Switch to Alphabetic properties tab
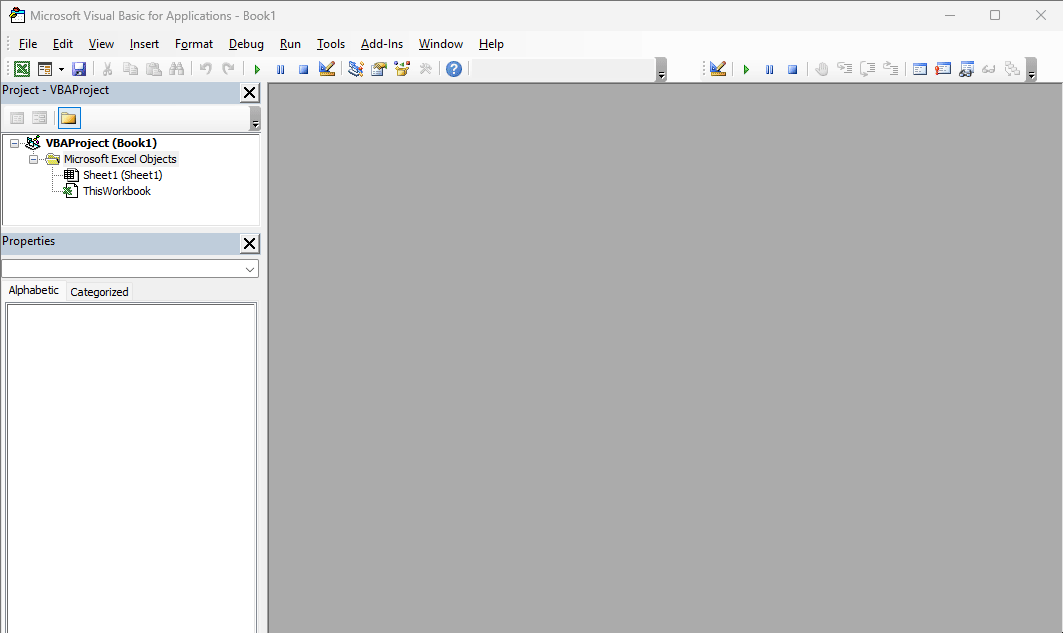This screenshot has width=1063, height=633. click(34, 290)
